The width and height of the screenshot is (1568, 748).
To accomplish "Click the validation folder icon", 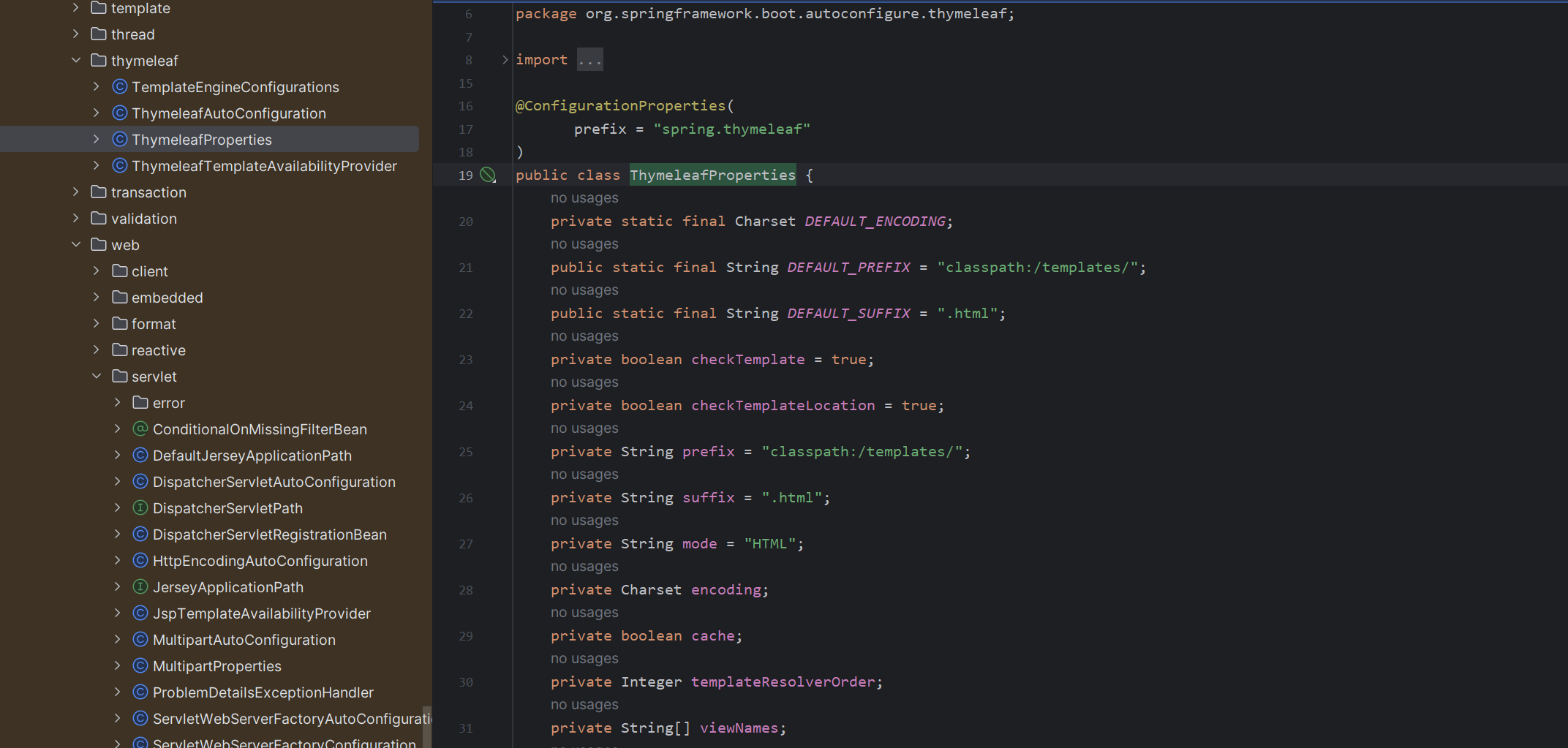I will 99,218.
